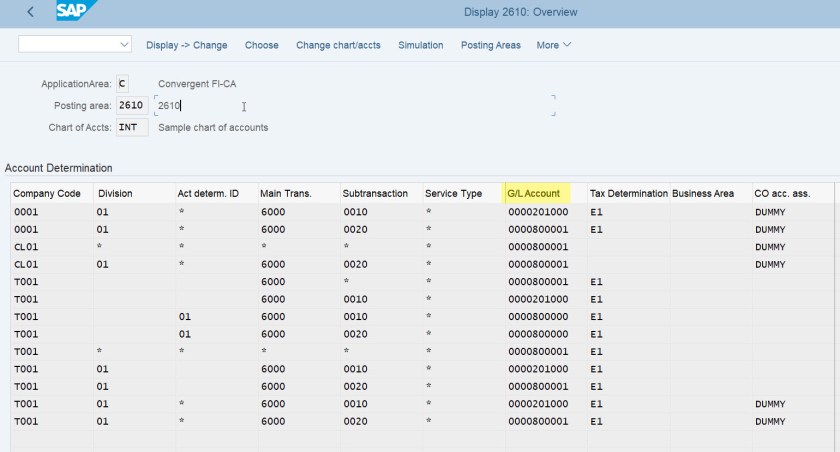840x452 pixels.
Task: Click the Company Code column header
Action: click(47, 193)
